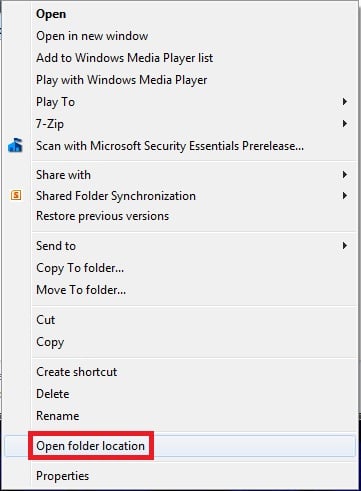The height and width of the screenshot is (491, 361).
Task: Select Restore previous versions
Action: [x=102, y=216]
